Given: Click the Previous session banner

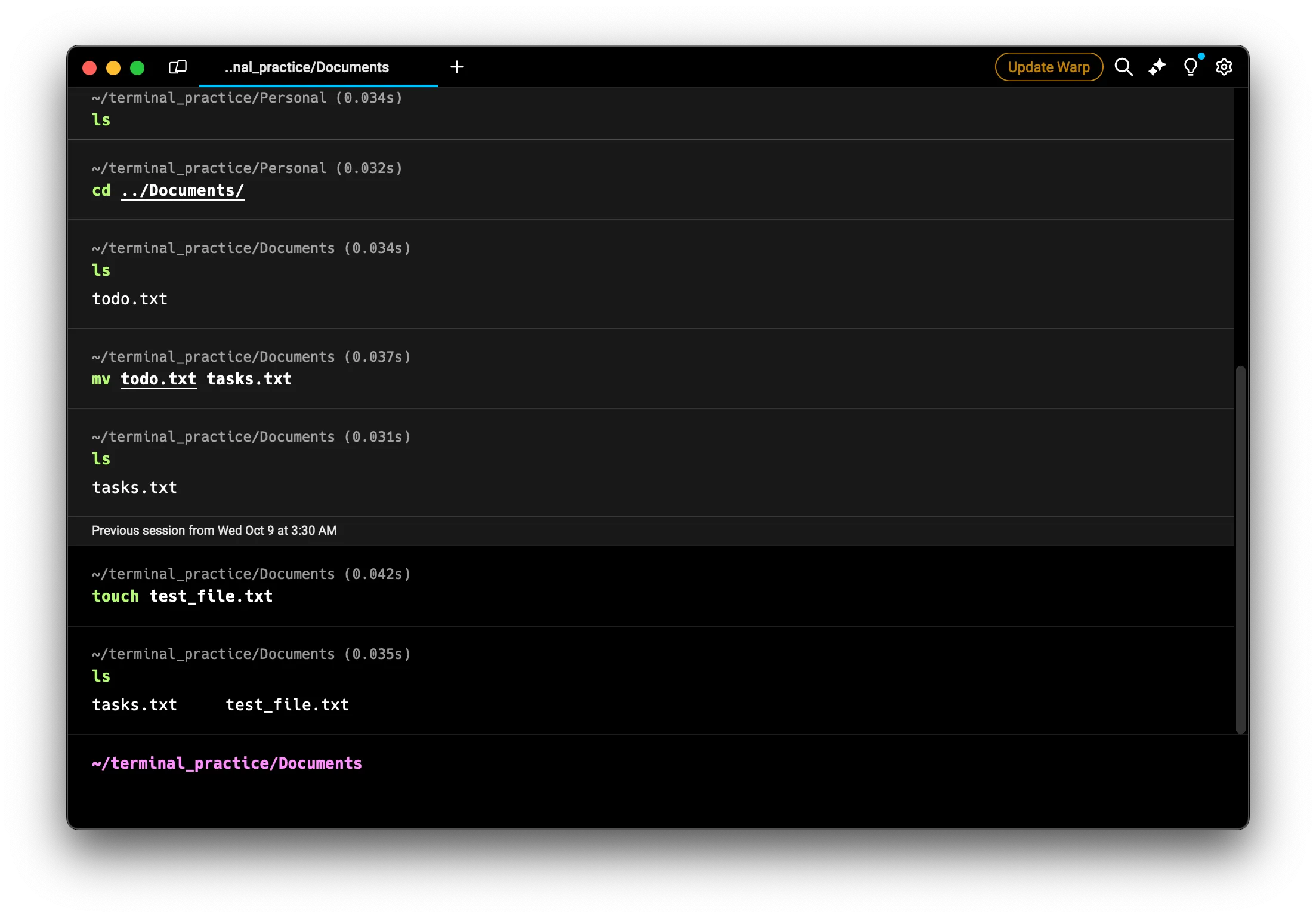Looking at the screenshot, I should point(214,531).
